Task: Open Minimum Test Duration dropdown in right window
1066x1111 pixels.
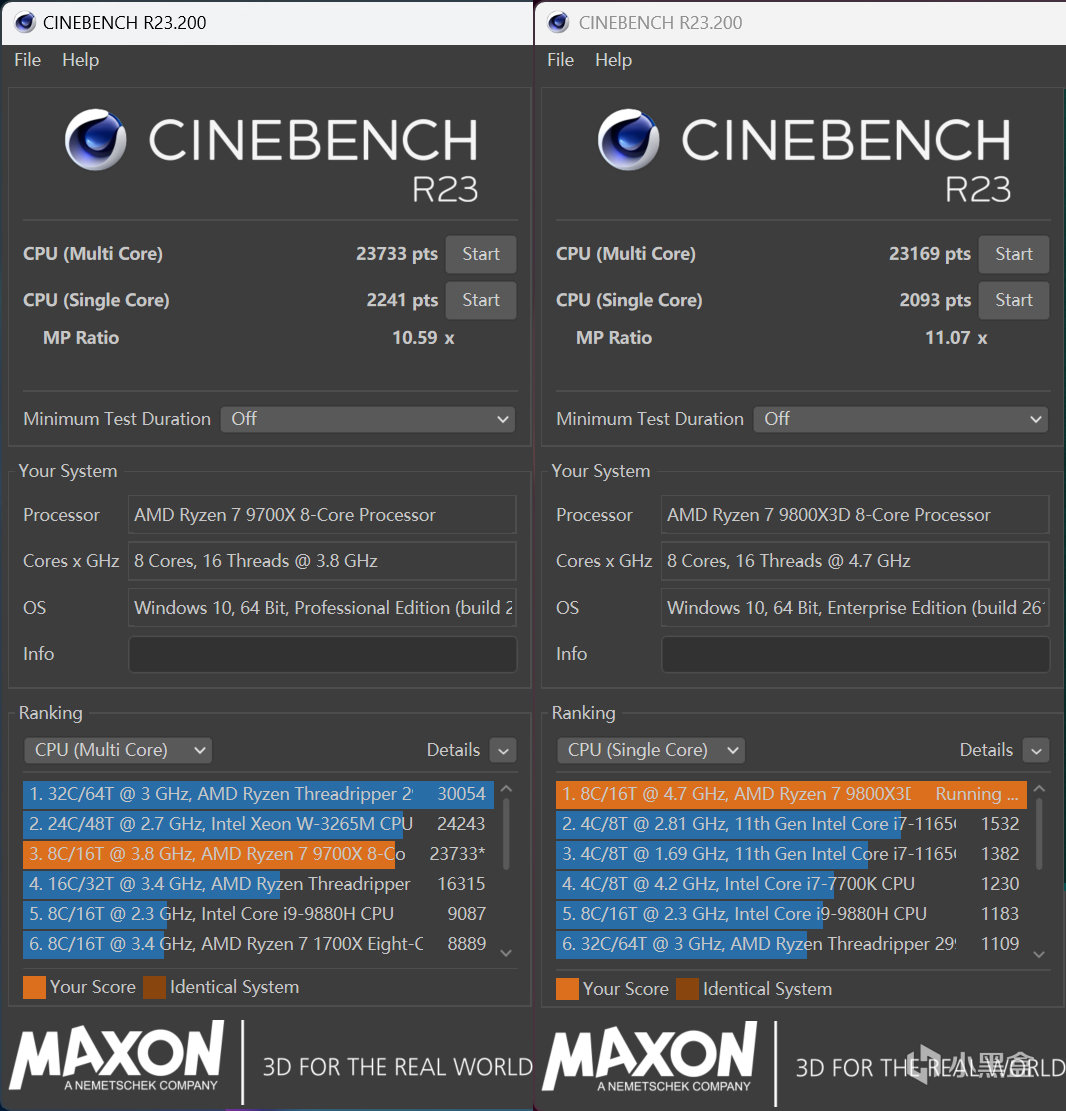Action: click(901, 419)
